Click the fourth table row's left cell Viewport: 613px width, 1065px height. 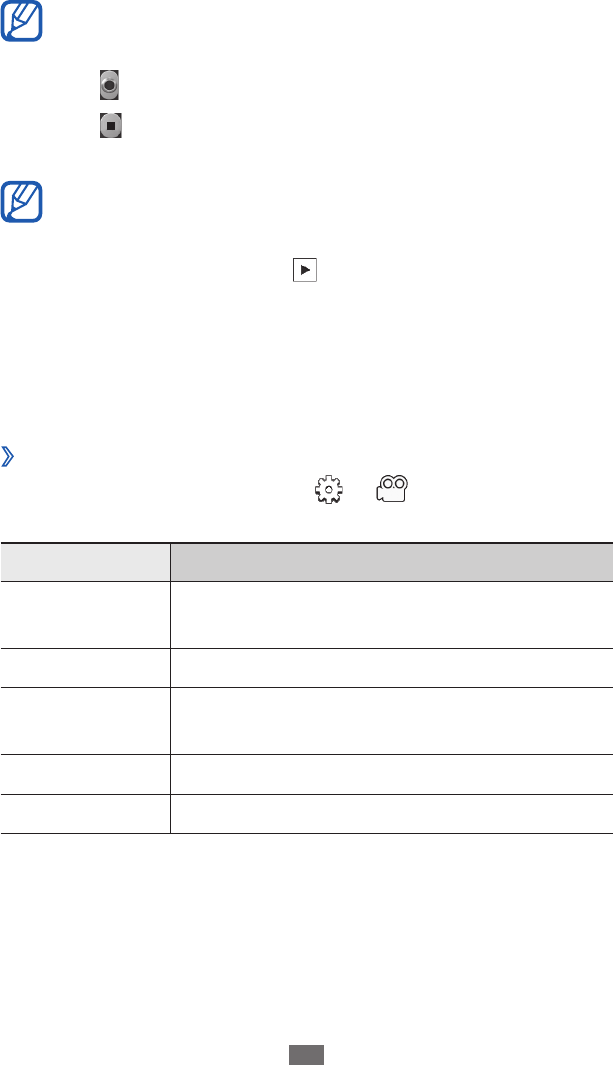(85, 772)
